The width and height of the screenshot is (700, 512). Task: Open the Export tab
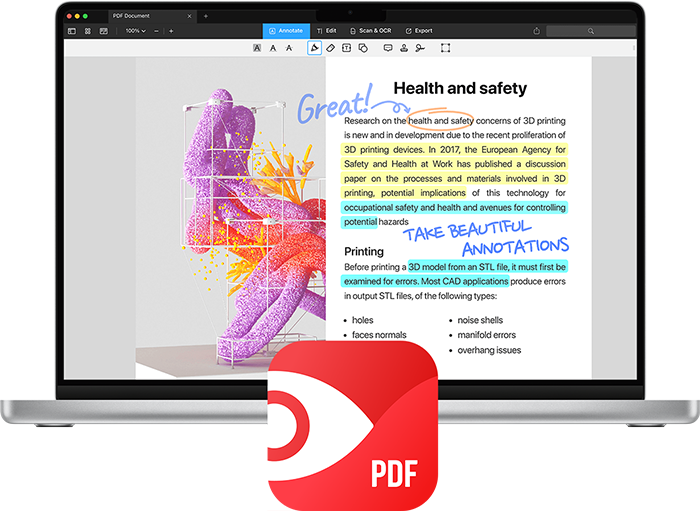click(419, 31)
